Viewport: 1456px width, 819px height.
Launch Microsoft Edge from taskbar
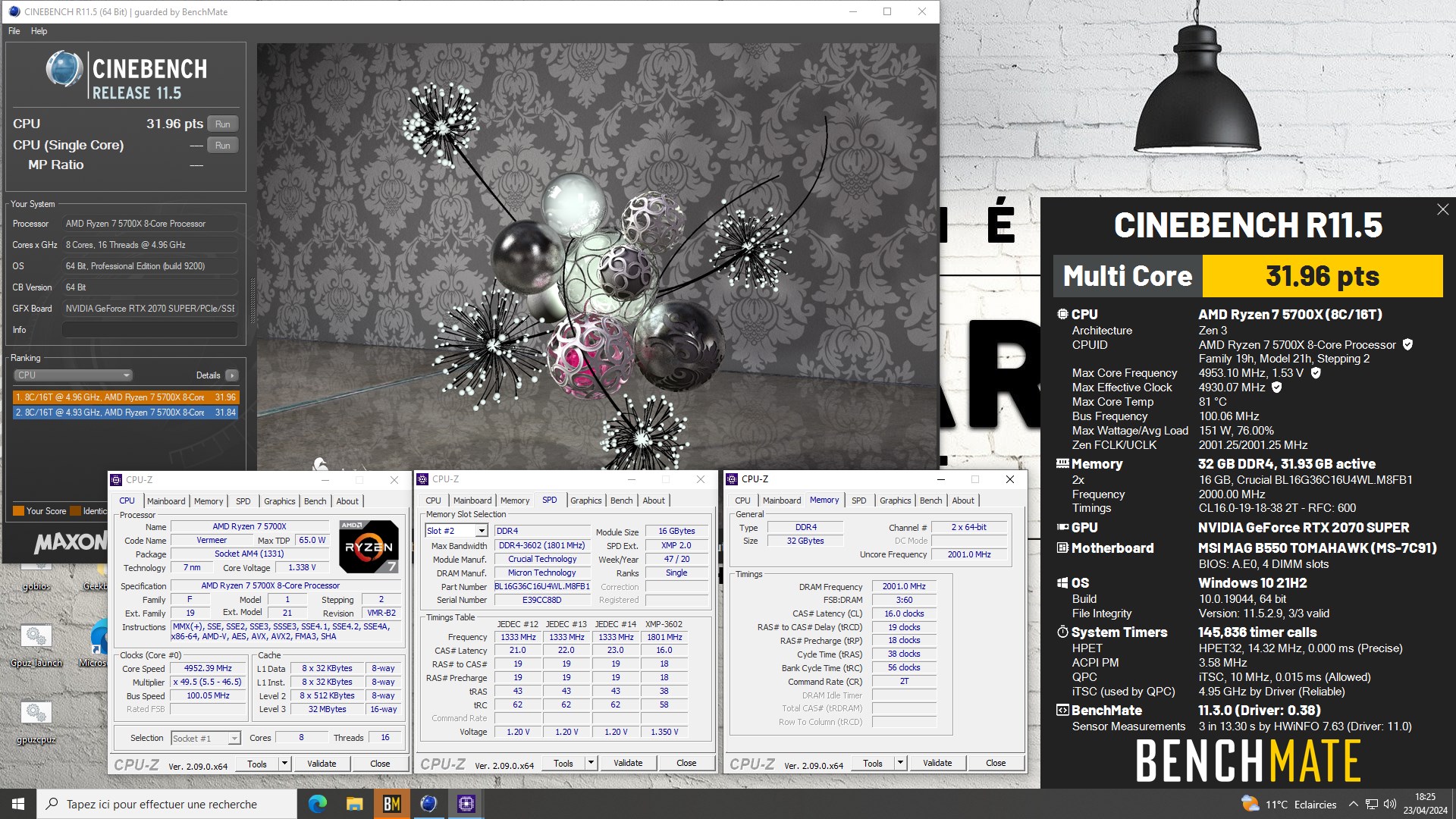pyautogui.click(x=318, y=804)
